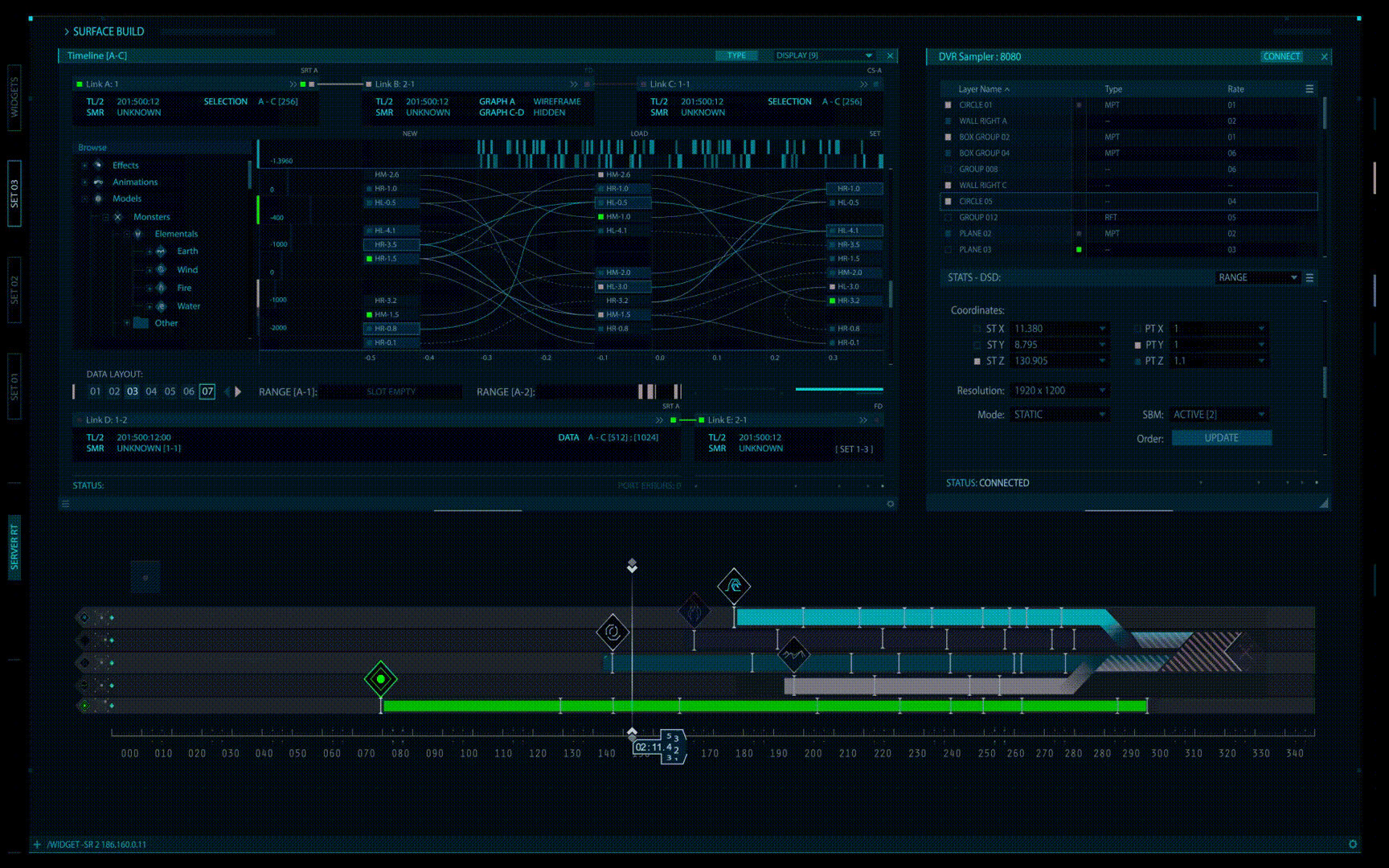Click the green circle diamond marker
This screenshot has height=868, width=1389.
pyautogui.click(x=380, y=679)
